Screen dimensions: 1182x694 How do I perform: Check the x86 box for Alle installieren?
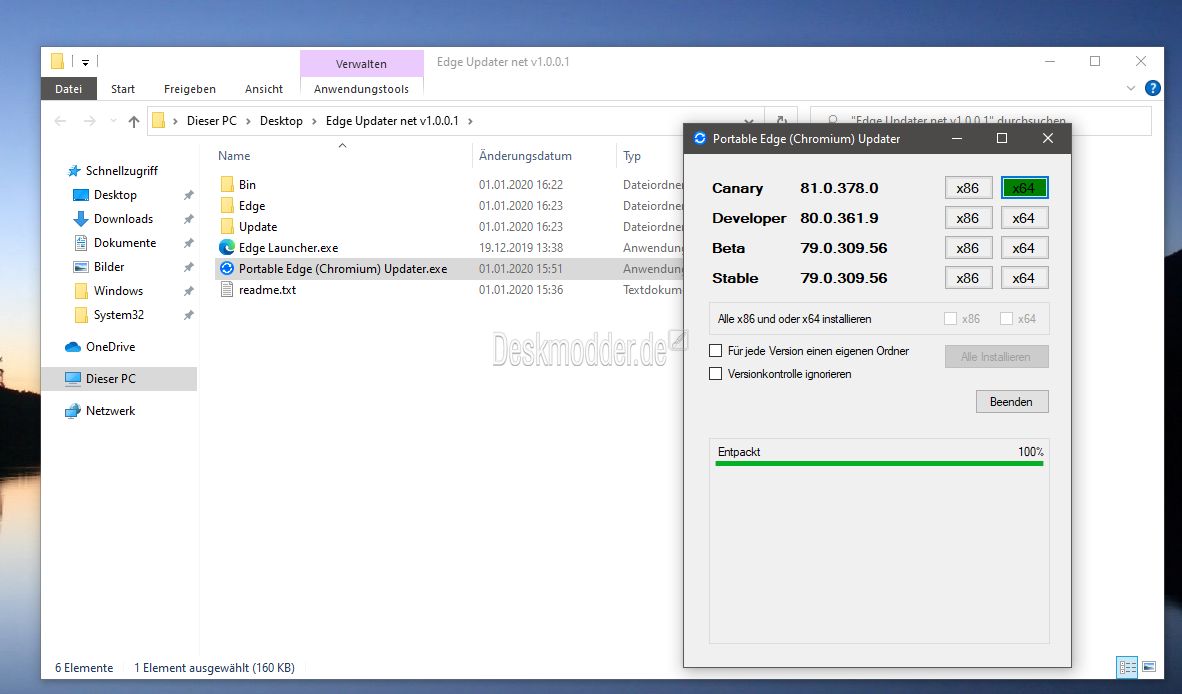pos(951,319)
